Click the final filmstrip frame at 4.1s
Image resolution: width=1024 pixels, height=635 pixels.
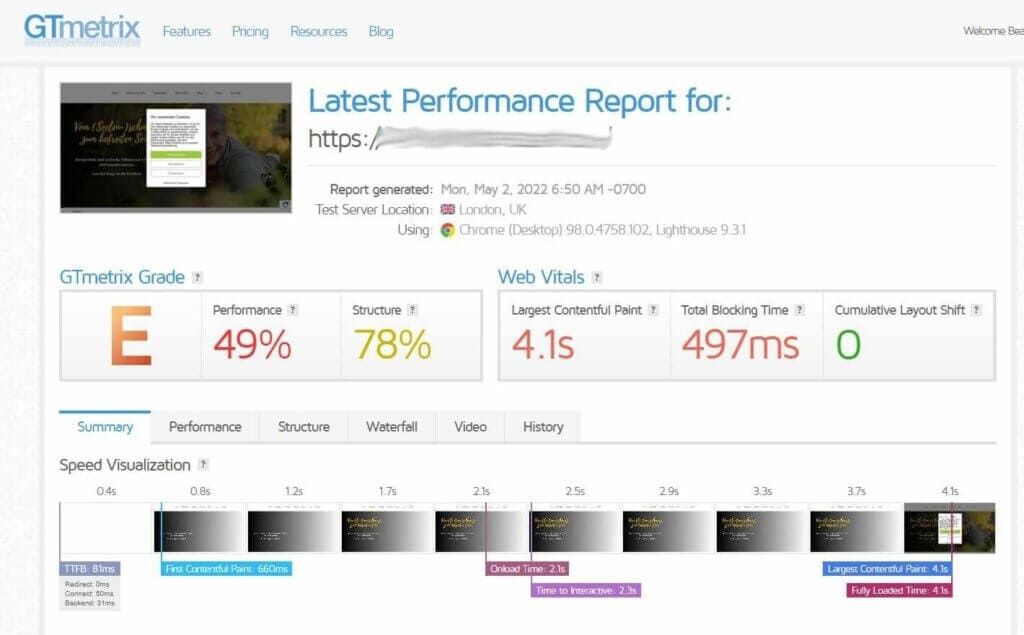(950, 528)
